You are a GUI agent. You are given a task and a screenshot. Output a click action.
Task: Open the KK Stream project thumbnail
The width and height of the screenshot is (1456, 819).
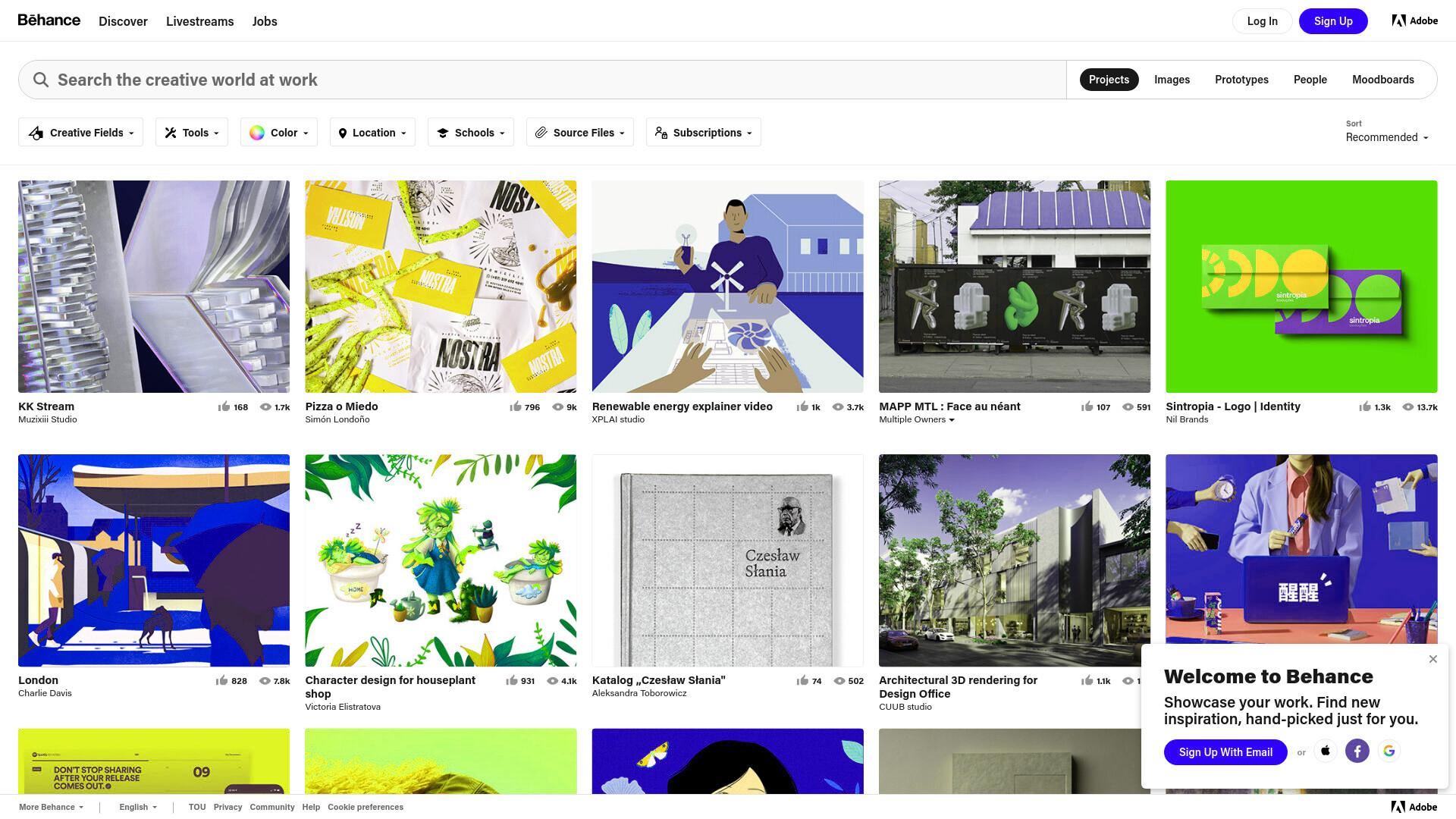[x=154, y=287]
